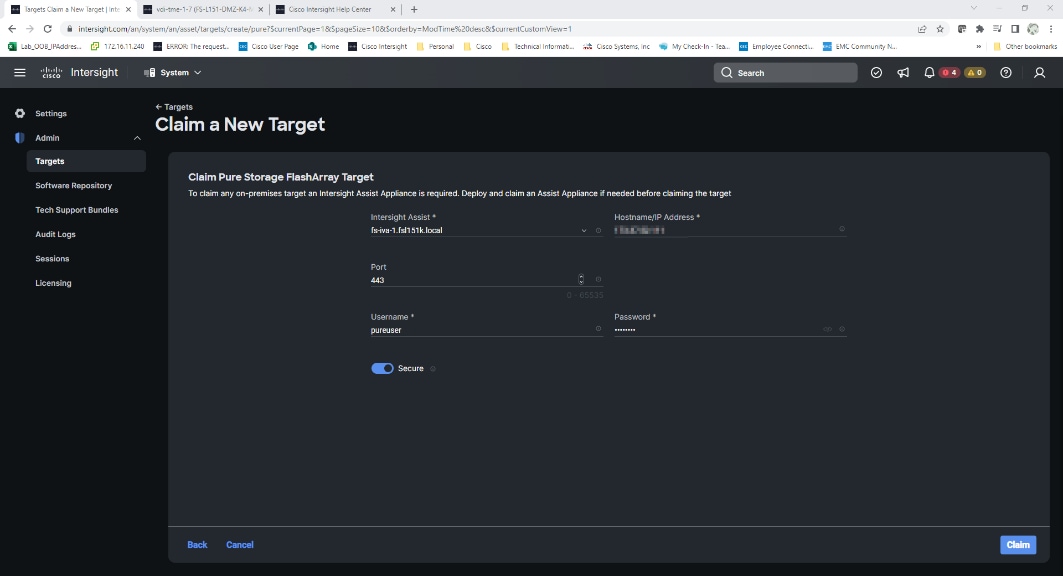Click info icon next to Password field
Image resolution: width=1063 pixels, height=576 pixels.
[x=842, y=329]
